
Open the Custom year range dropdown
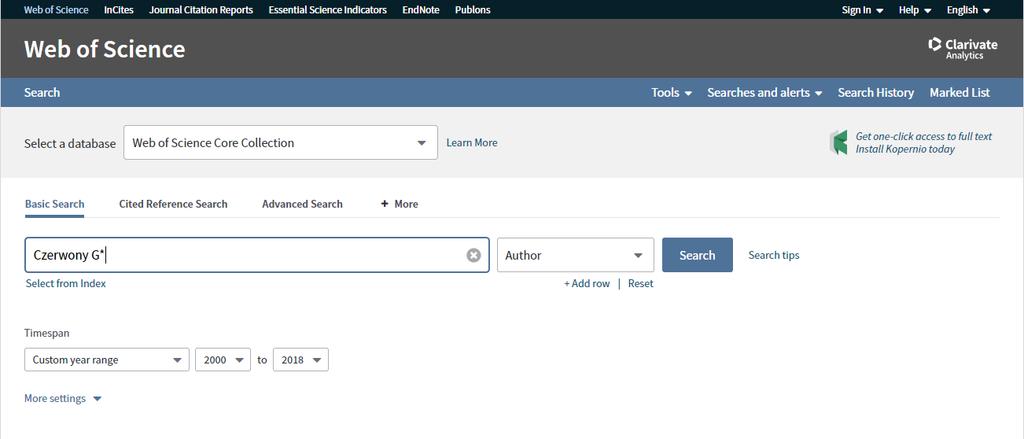point(107,360)
